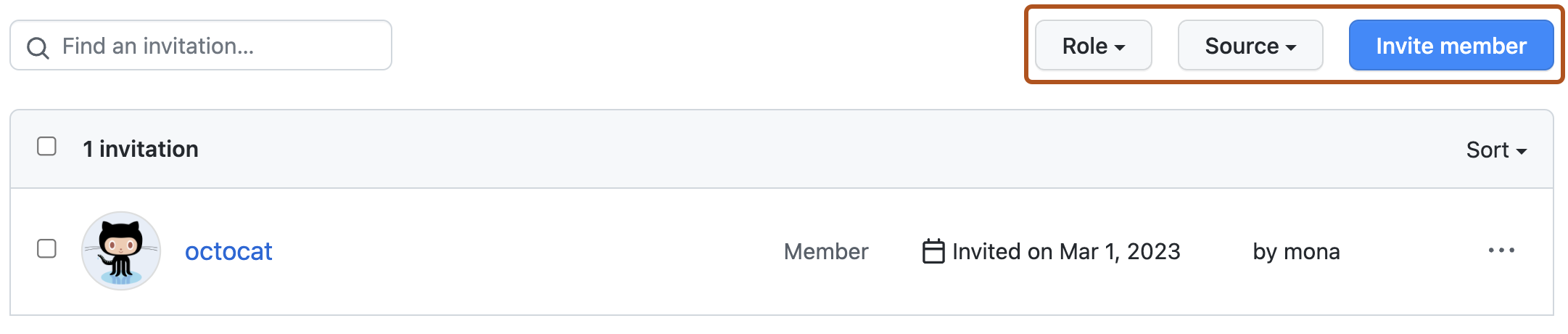Click the Member role label
Image resolution: width=1568 pixels, height=334 pixels.
click(x=826, y=251)
